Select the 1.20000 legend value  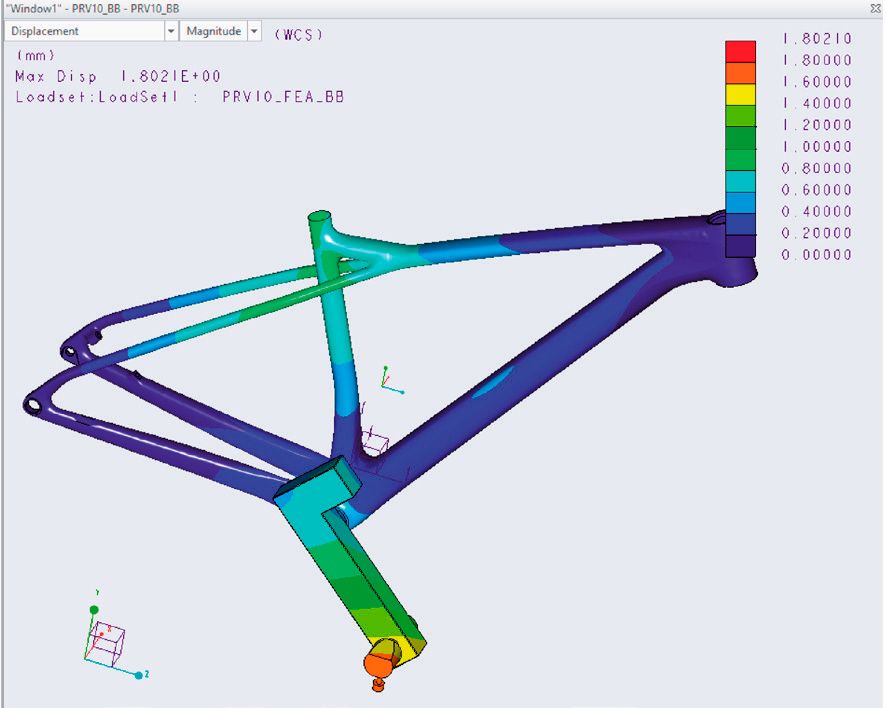point(817,125)
